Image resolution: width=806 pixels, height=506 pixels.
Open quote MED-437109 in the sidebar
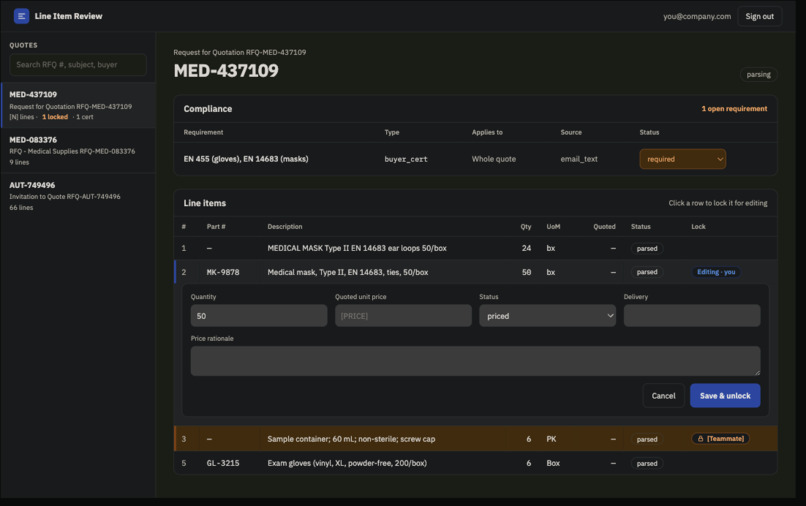pyautogui.click(x=78, y=105)
